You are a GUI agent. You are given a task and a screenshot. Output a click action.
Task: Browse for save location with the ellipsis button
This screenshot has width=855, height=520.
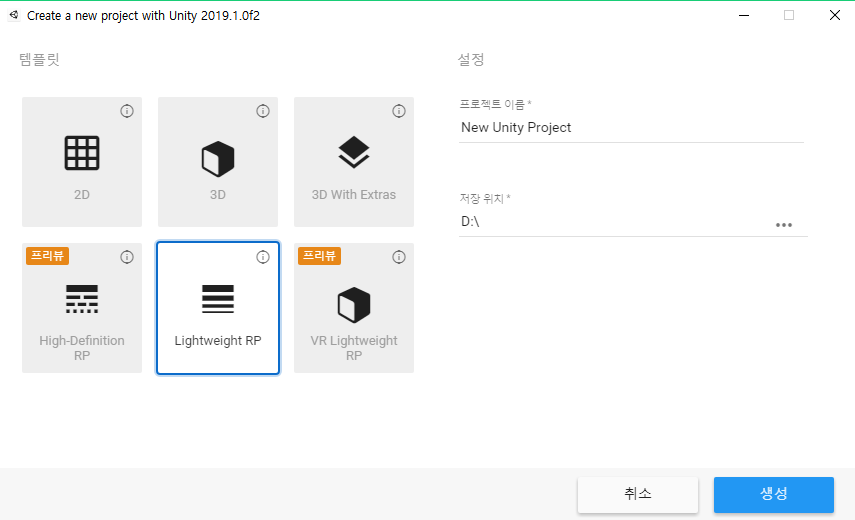pos(784,225)
